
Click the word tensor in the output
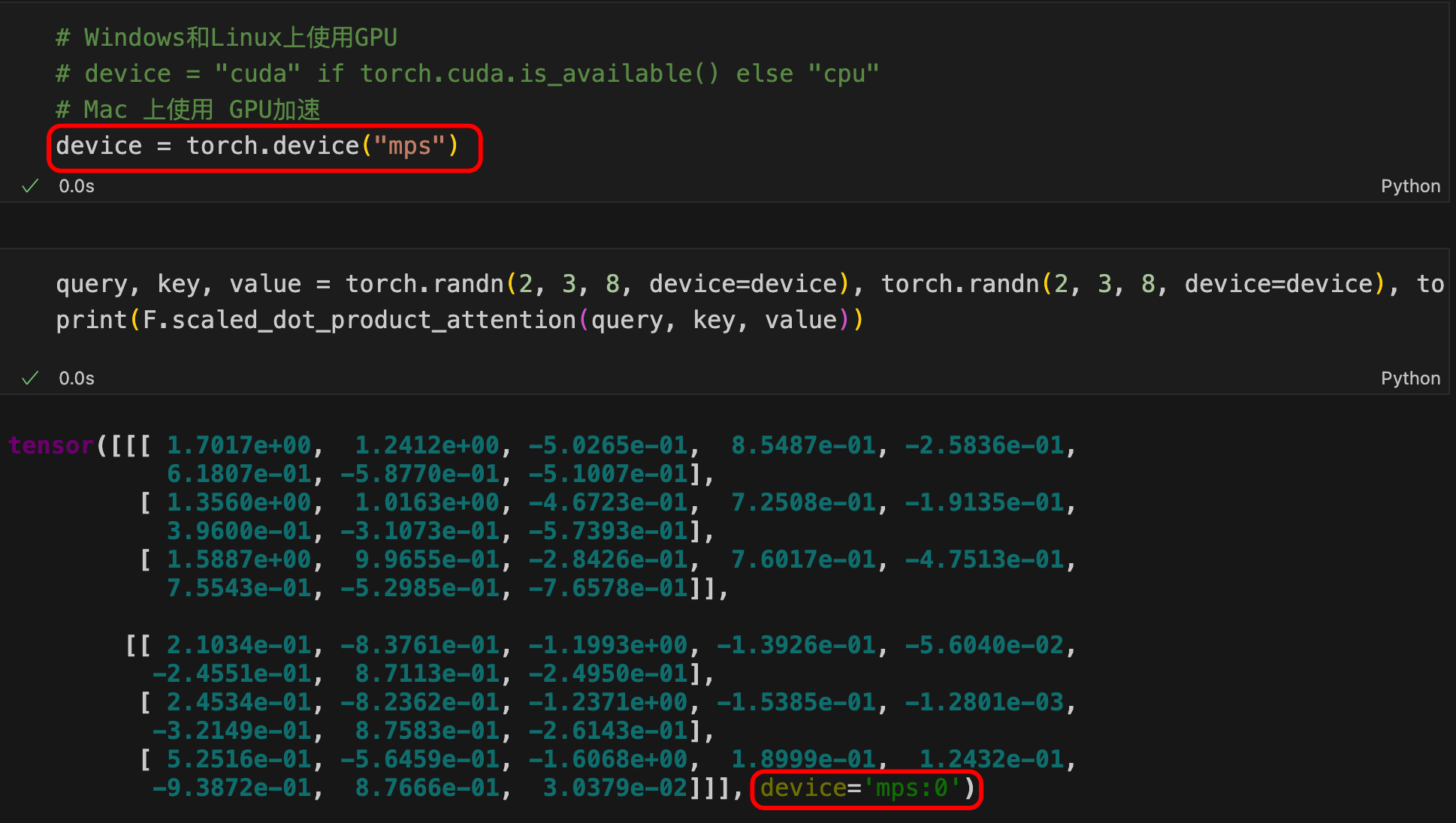[x=51, y=445]
